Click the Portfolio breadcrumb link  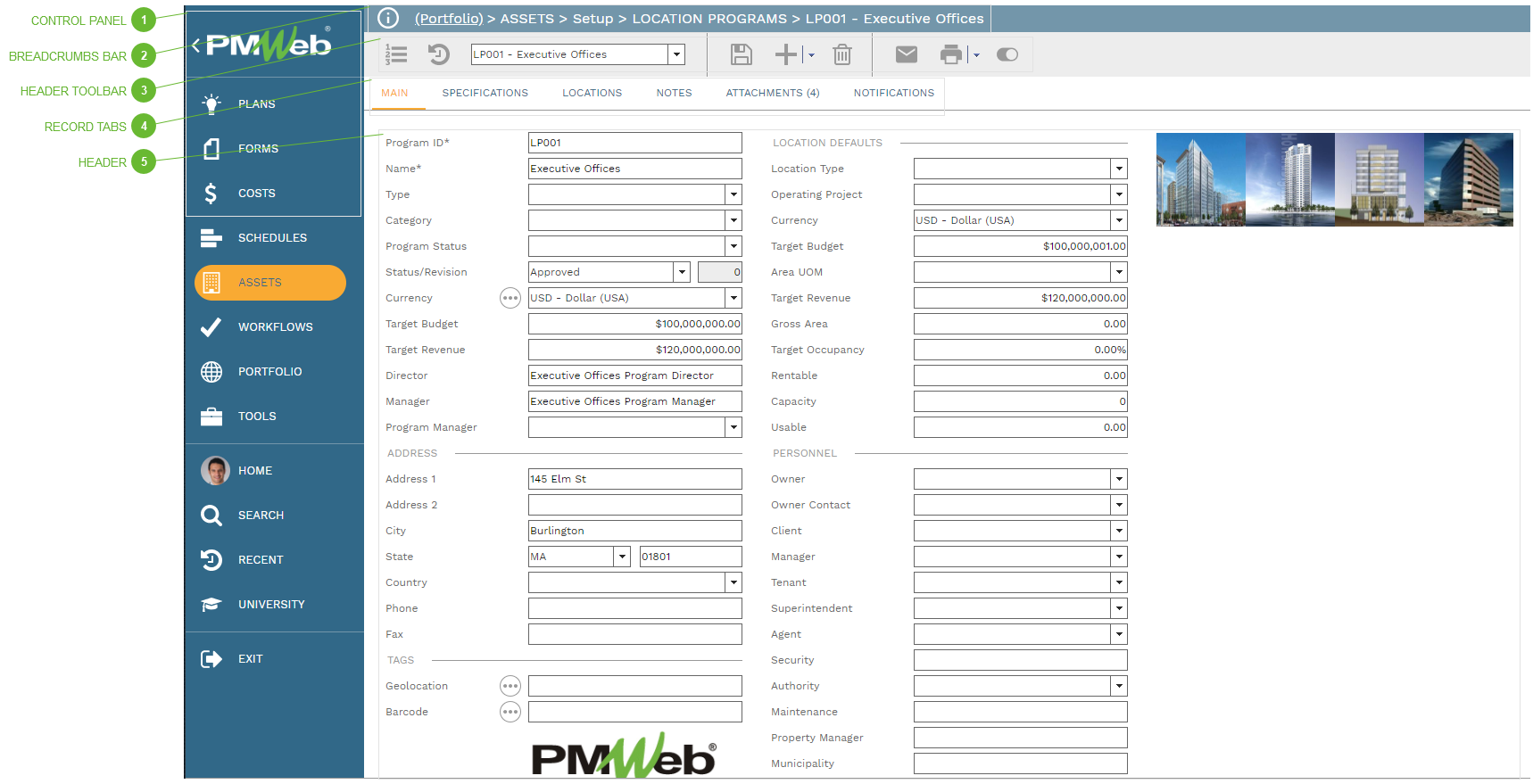point(449,18)
